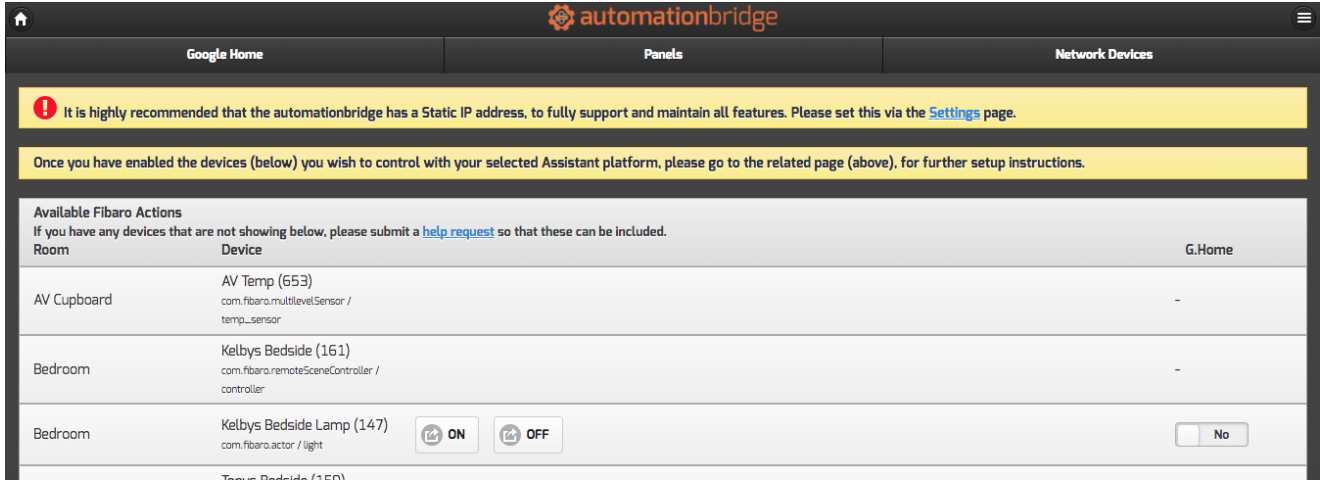1324x482 pixels.
Task: Click the red warning exclamation icon
Action: click(x=45, y=109)
